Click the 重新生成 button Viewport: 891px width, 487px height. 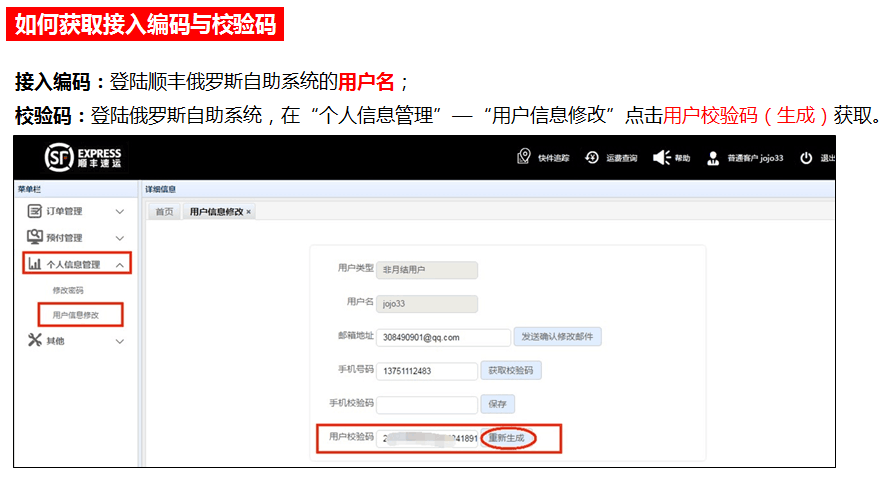507,438
